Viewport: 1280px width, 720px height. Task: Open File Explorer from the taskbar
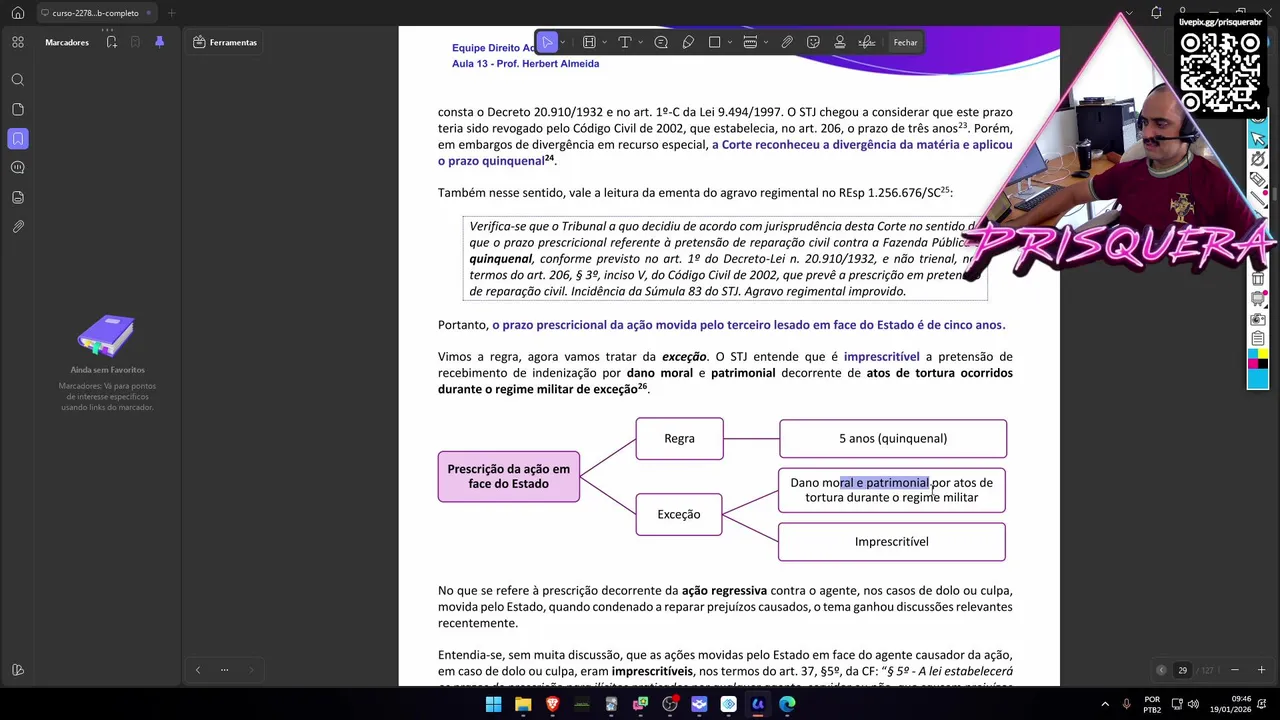coord(523,704)
